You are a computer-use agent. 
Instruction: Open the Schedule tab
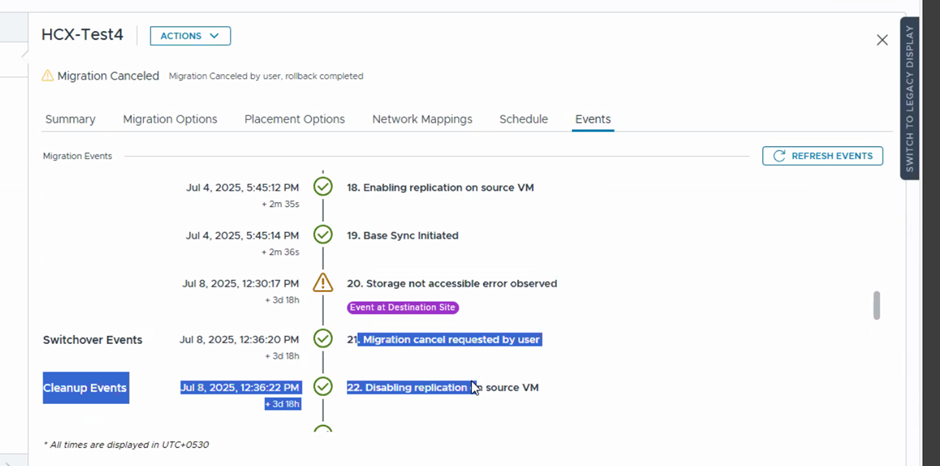(523, 119)
